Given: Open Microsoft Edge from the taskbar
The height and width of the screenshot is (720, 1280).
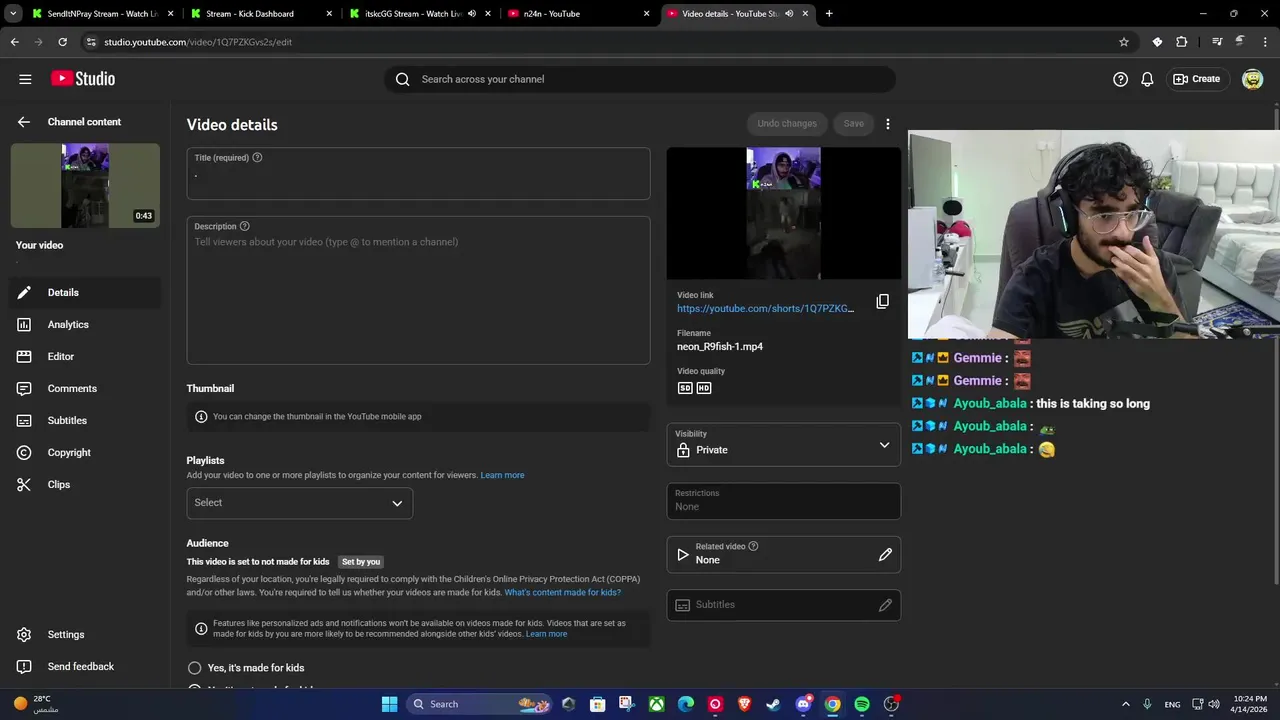Looking at the screenshot, I should point(686,704).
